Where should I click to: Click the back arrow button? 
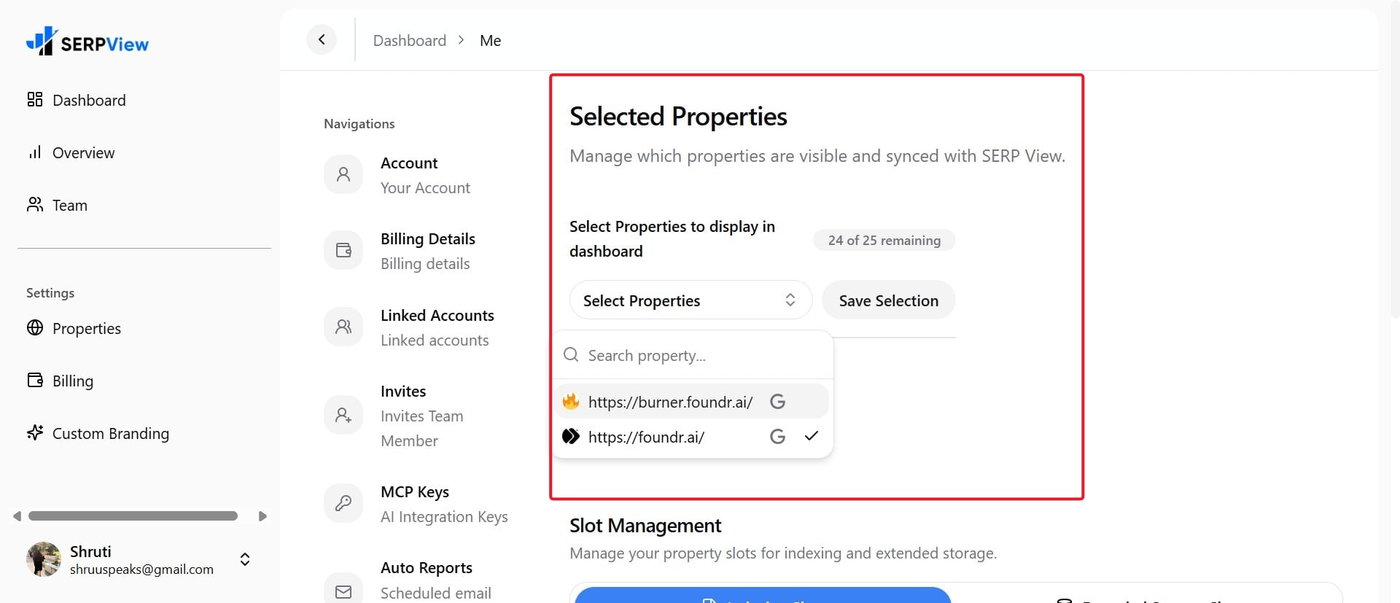[322, 40]
